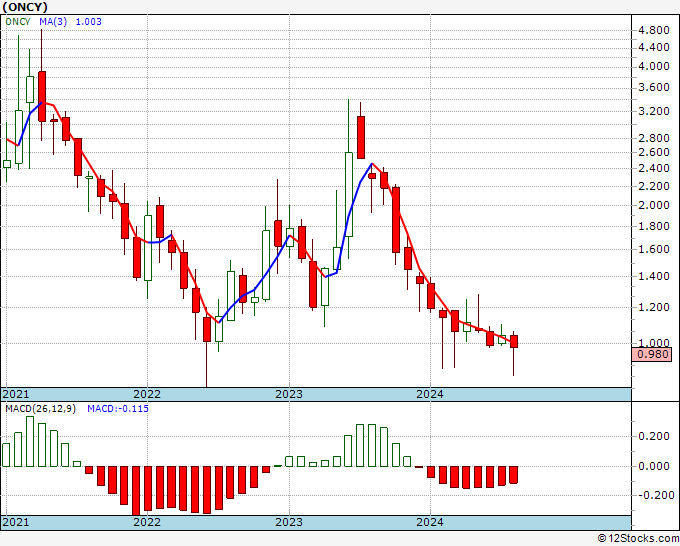The width and height of the screenshot is (680, 546).
Task: Click the latest red candlestick near 0.980
Action: point(513,341)
